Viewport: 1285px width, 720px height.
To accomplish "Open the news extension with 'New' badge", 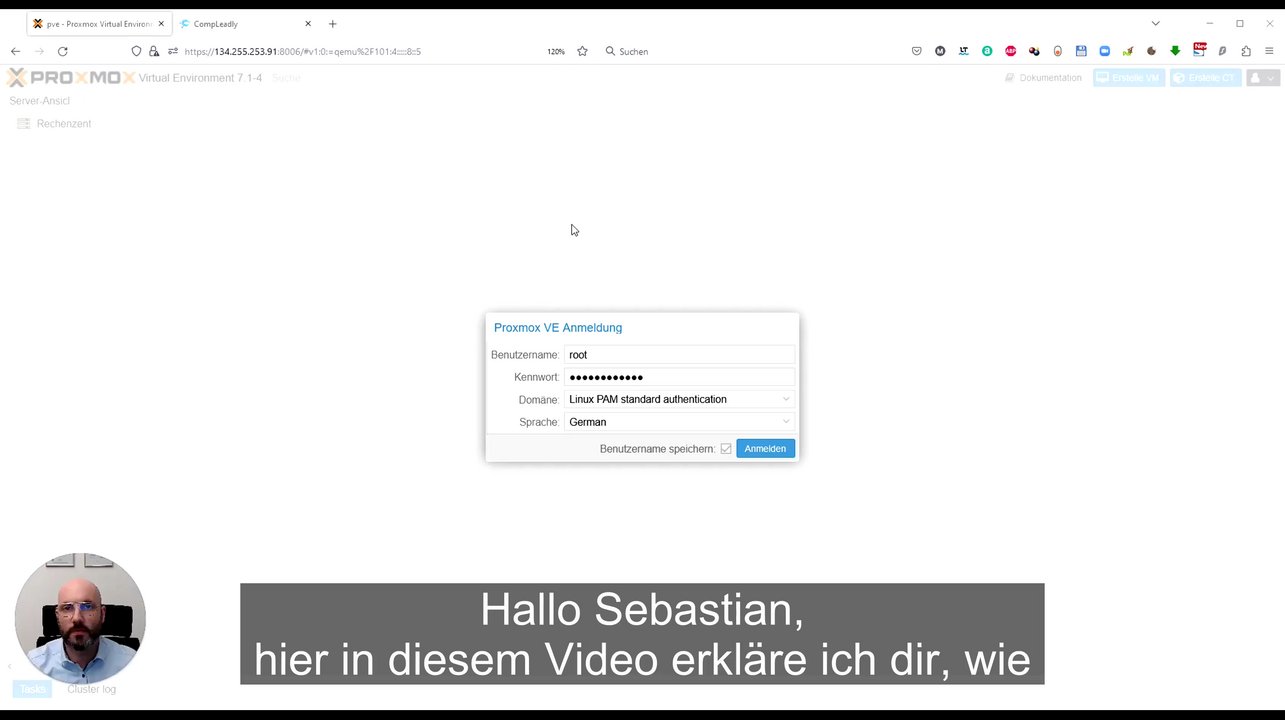I will pos(1199,49).
